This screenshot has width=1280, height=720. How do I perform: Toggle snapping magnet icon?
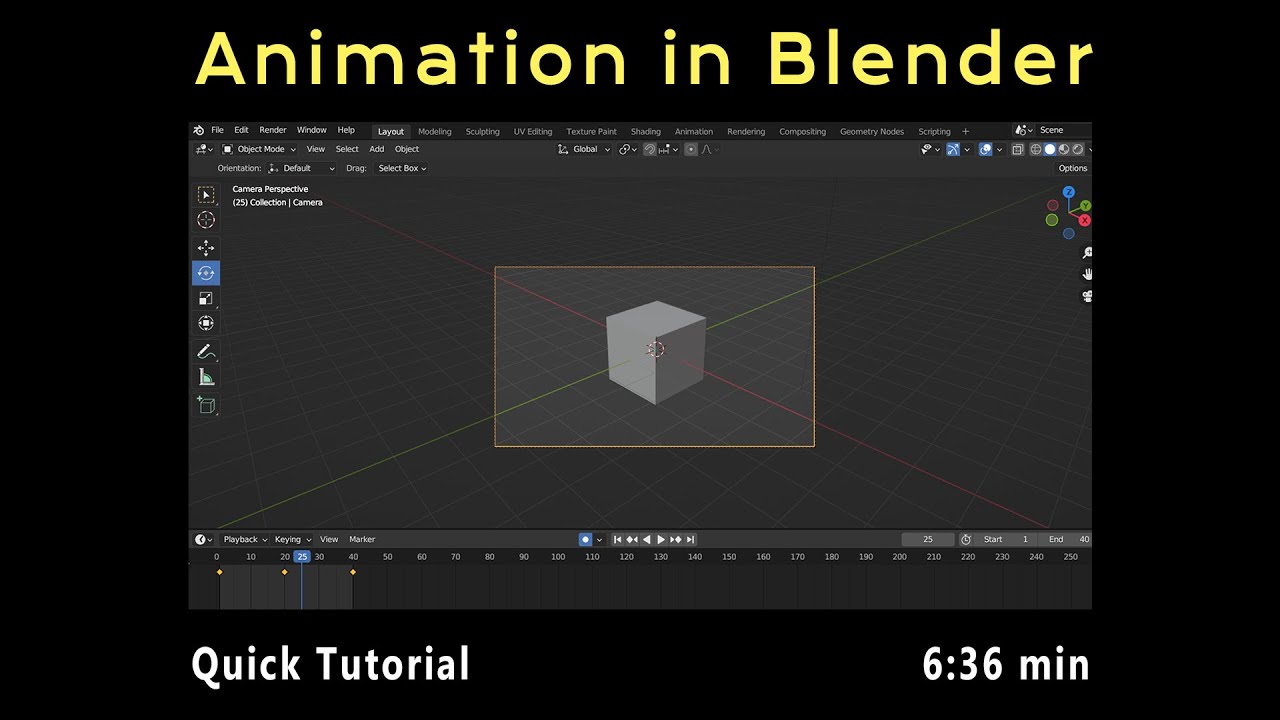click(x=650, y=149)
